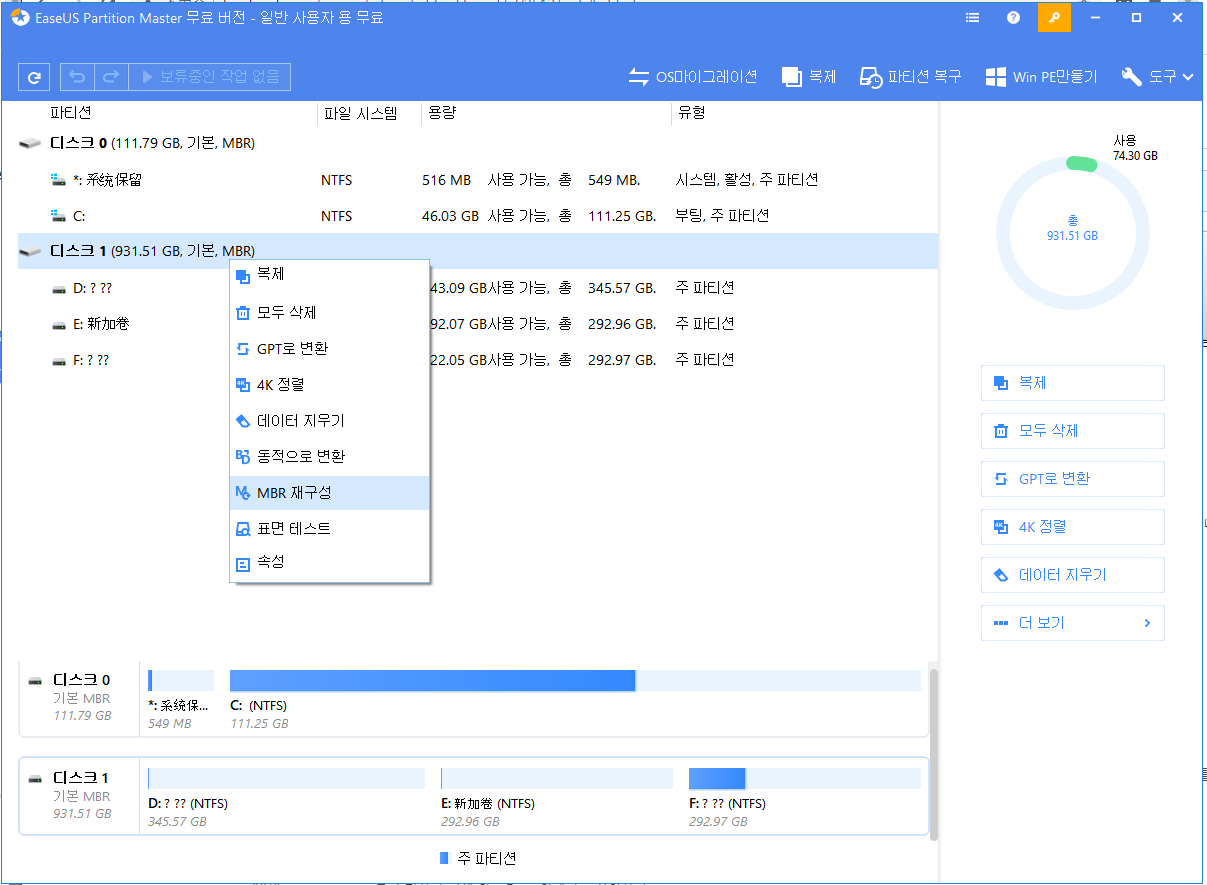This screenshot has height=885, width=1207.
Task: Choose 동적으로 변환 in context menu
Action: point(330,457)
